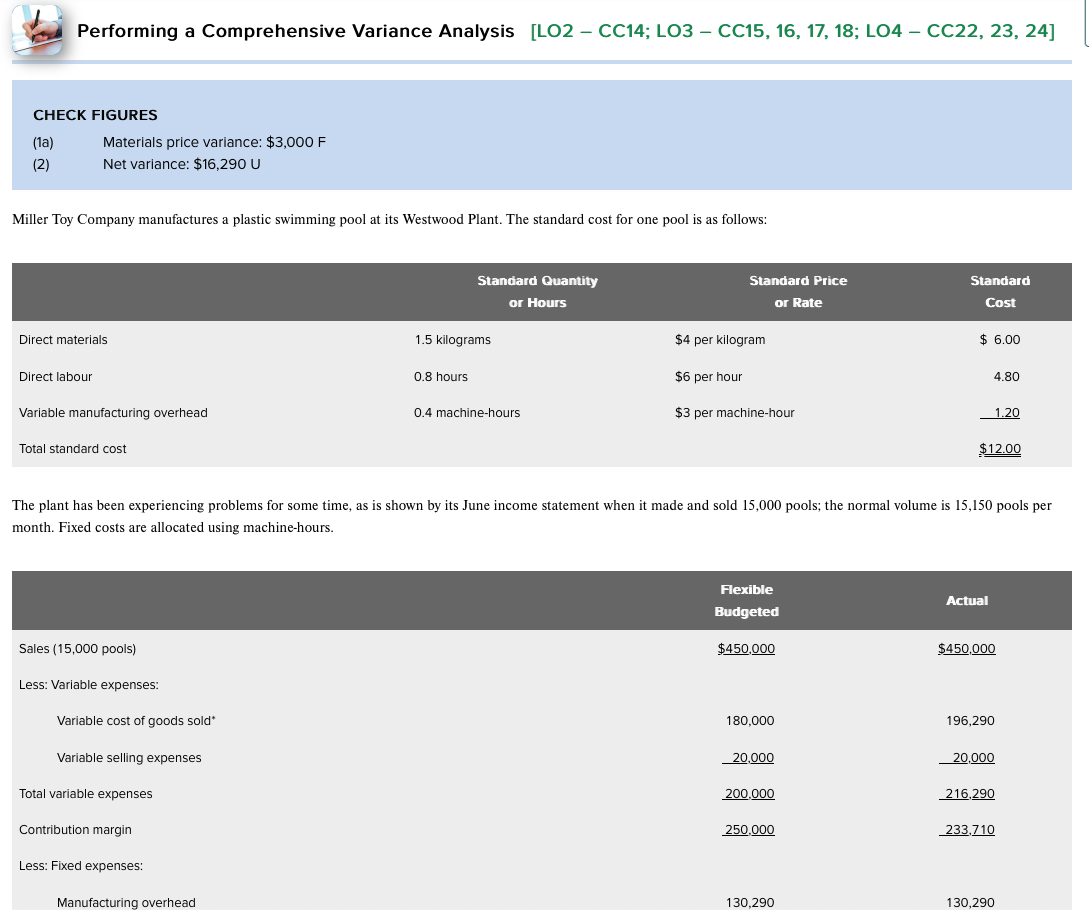Viewport: 1089px width, 910px height.
Task: Click the Actual column header
Action: [967, 601]
